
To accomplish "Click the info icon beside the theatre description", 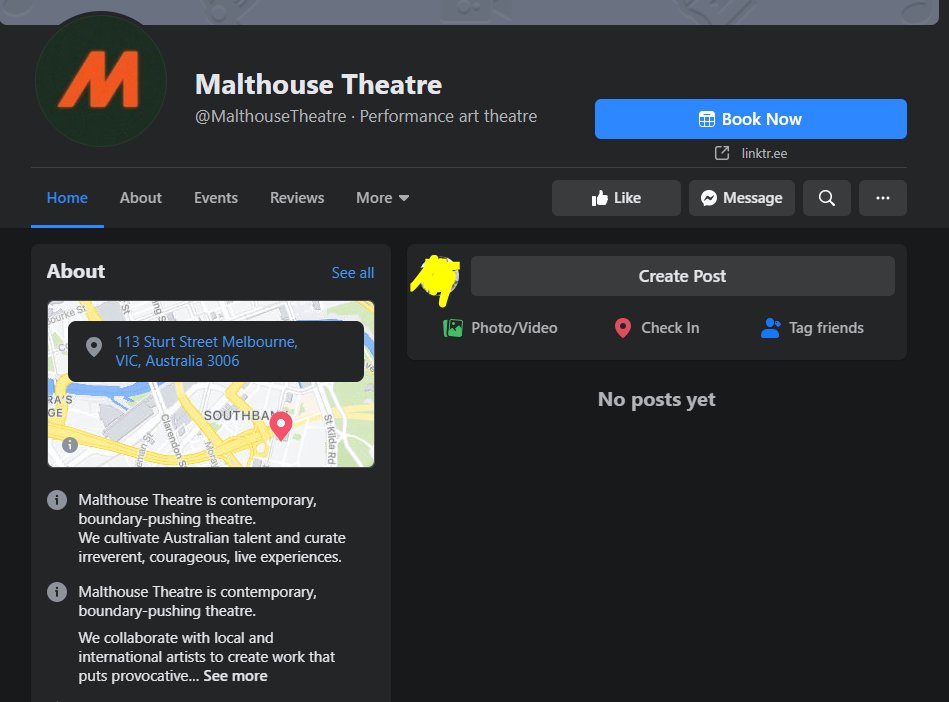I will point(57,499).
